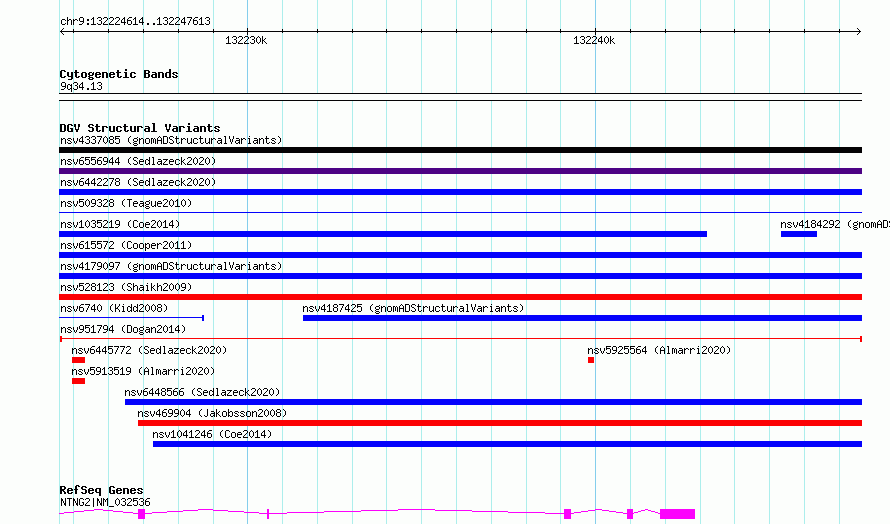Open nsv615572 Cooper2011 variant label
This screenshot has height=524, width=890.
click(x=126, y=245)
